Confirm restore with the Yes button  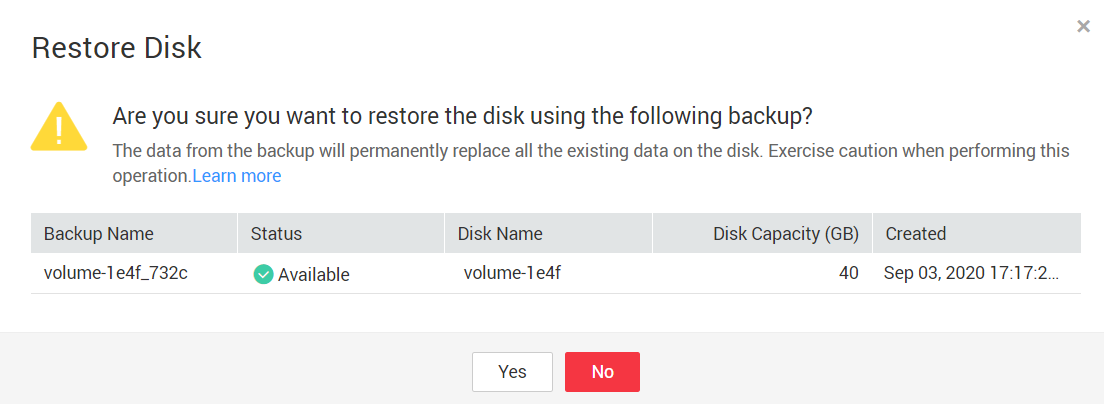512,372
